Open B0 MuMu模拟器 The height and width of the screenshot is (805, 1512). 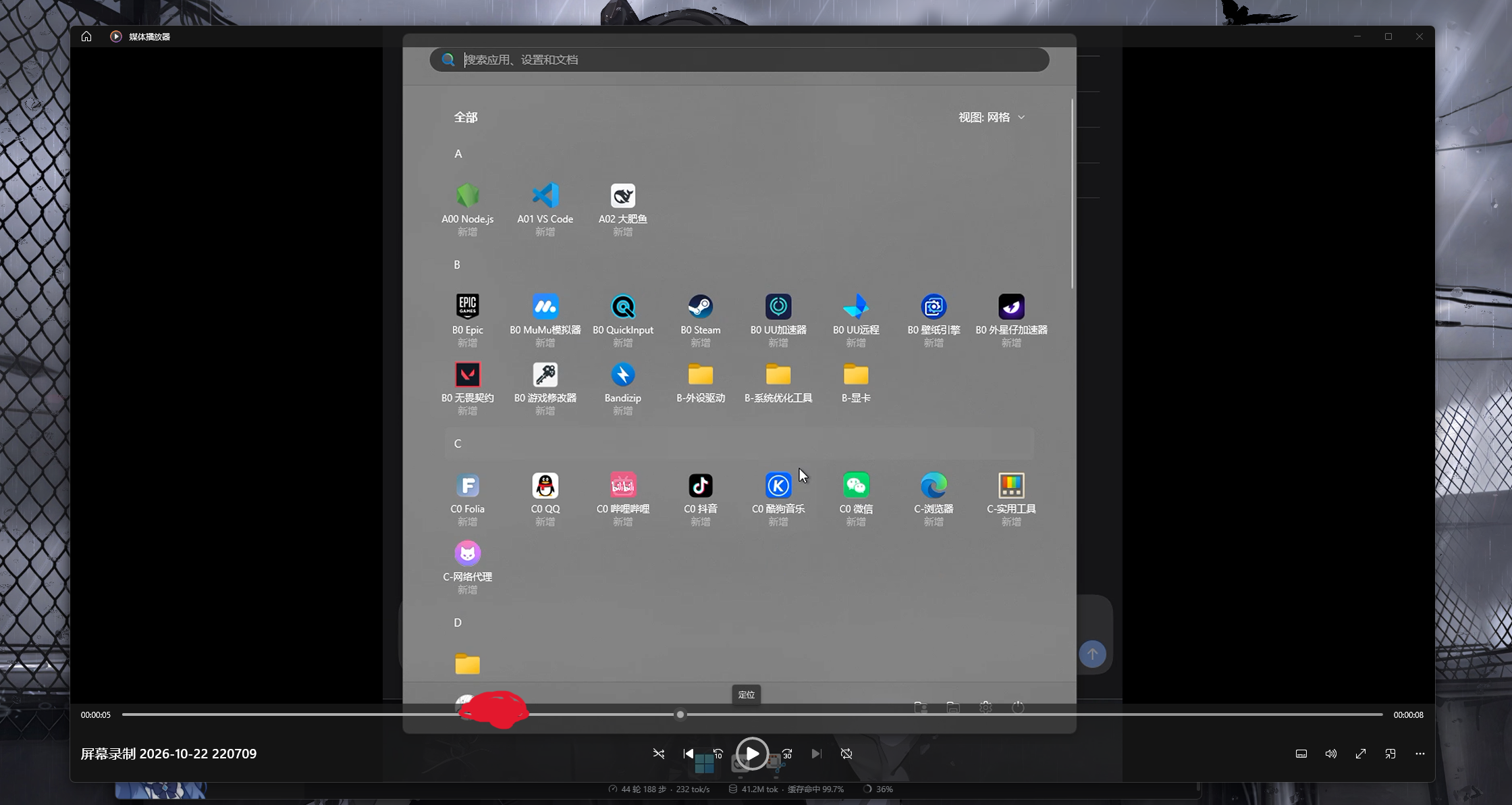tap(545, 307)
